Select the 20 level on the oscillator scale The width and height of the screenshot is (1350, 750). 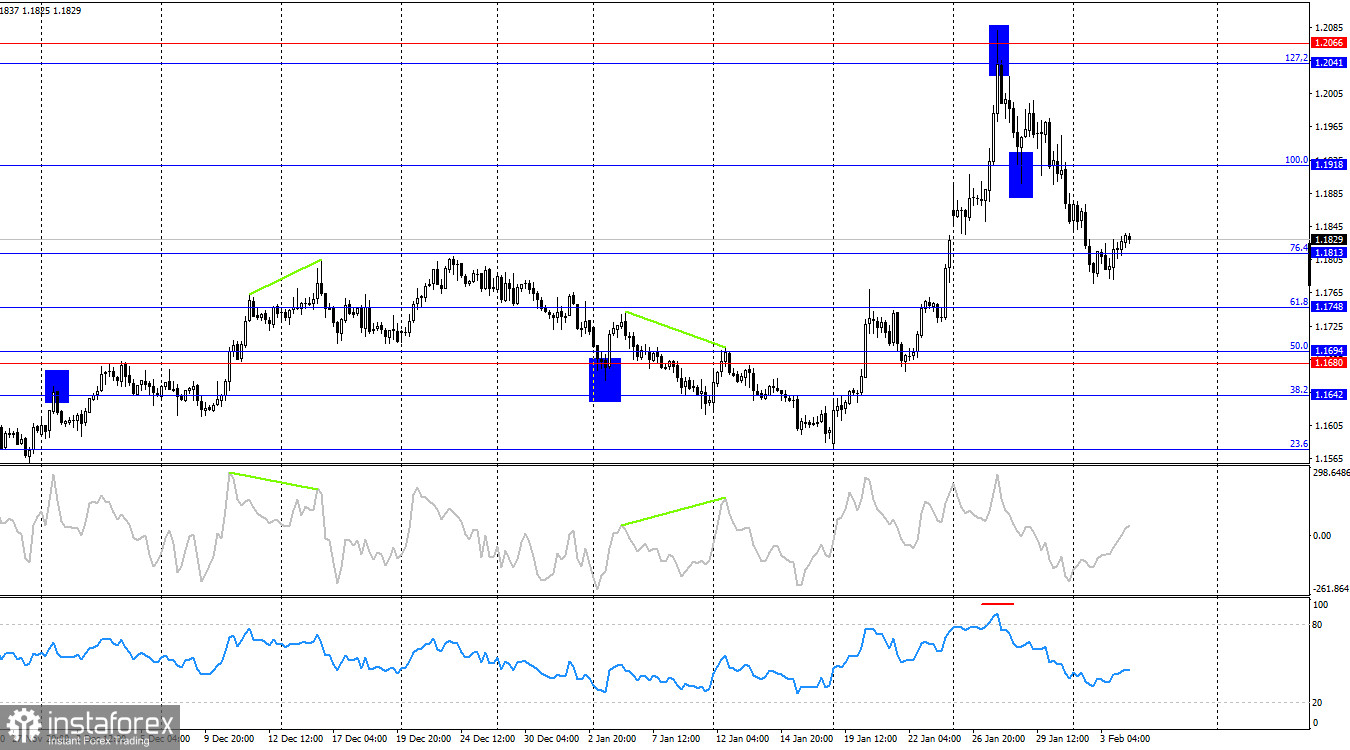coord(1319,703)
